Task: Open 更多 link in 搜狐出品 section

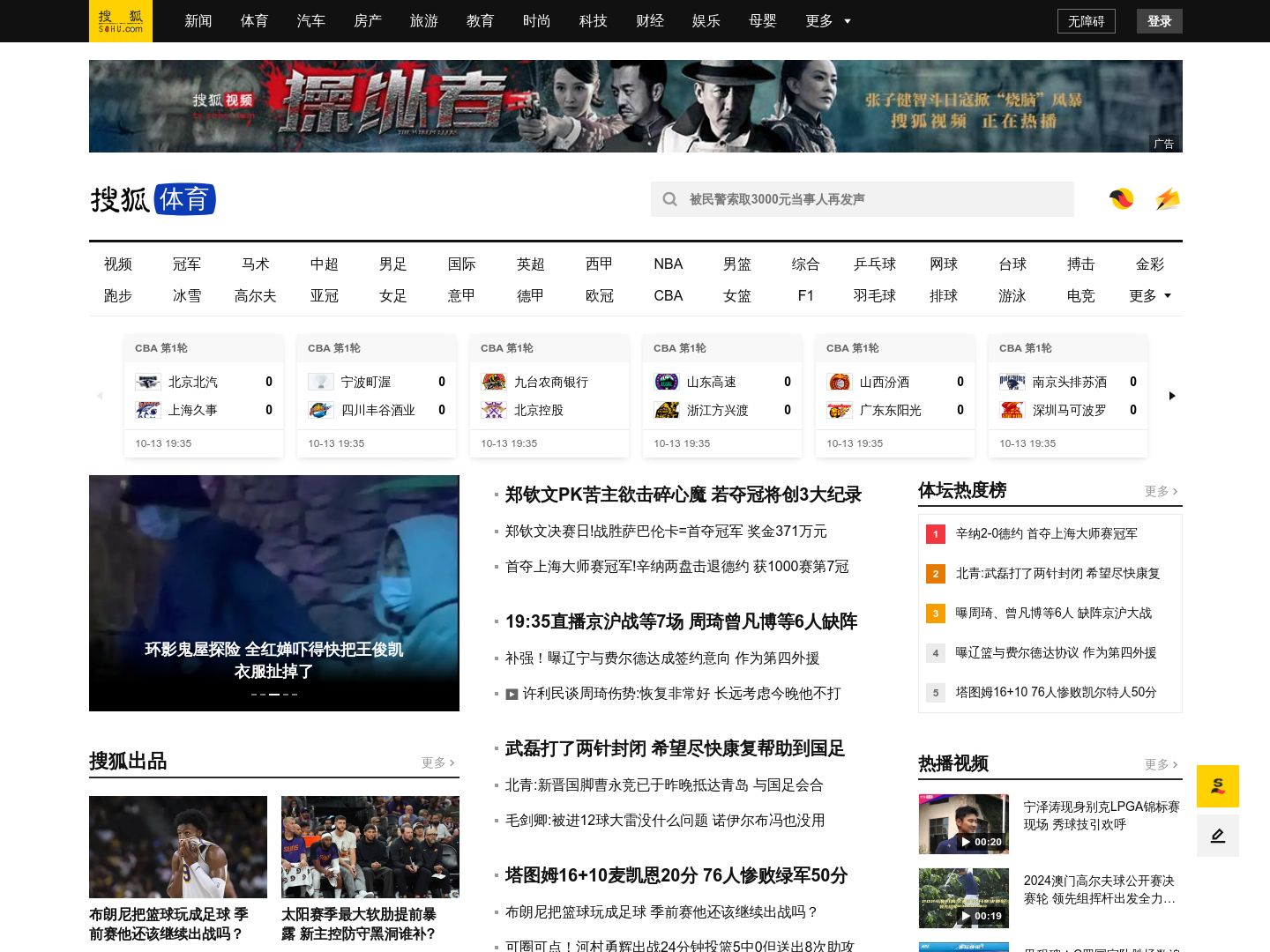Action: [437, 762]
